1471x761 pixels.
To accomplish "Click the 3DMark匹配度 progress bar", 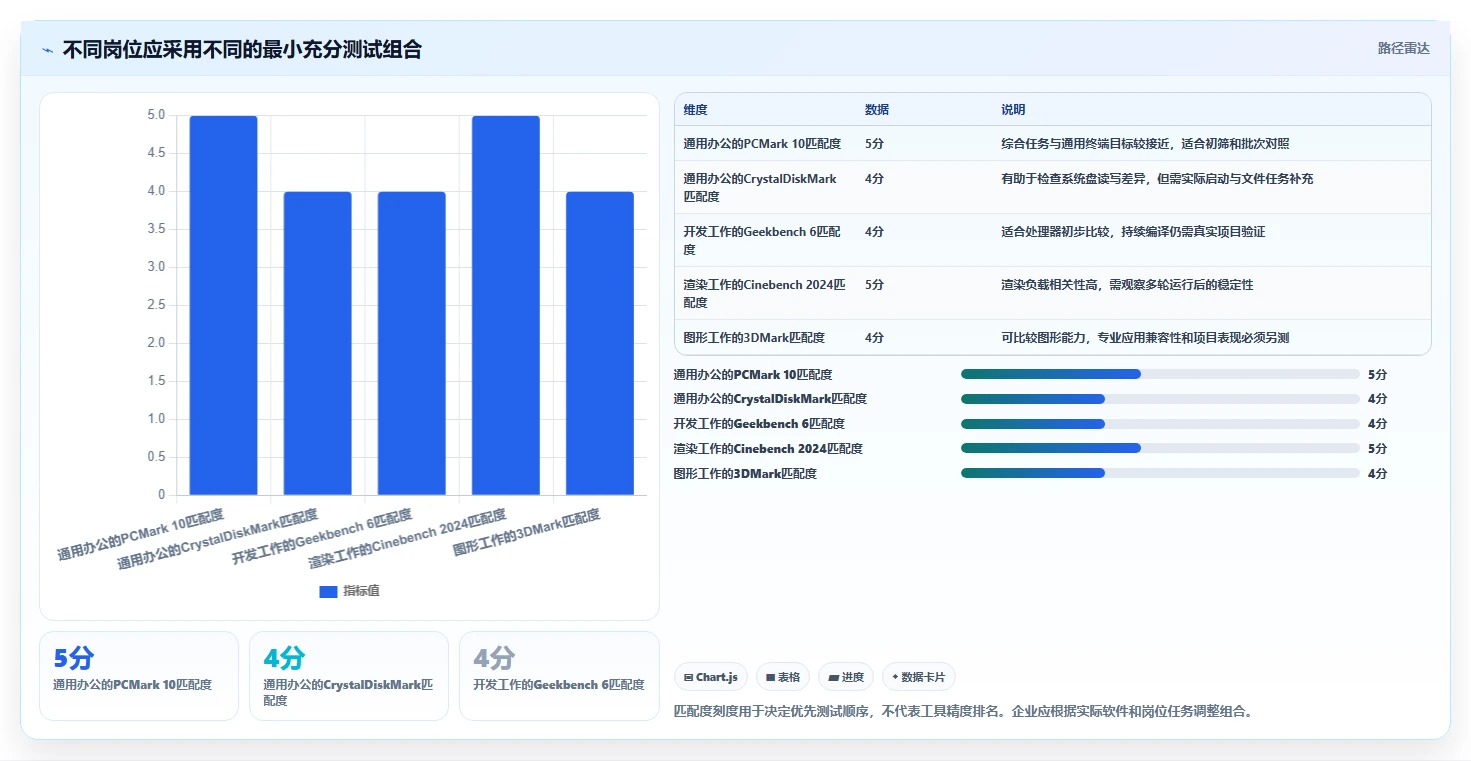I will click(1160, 474).
